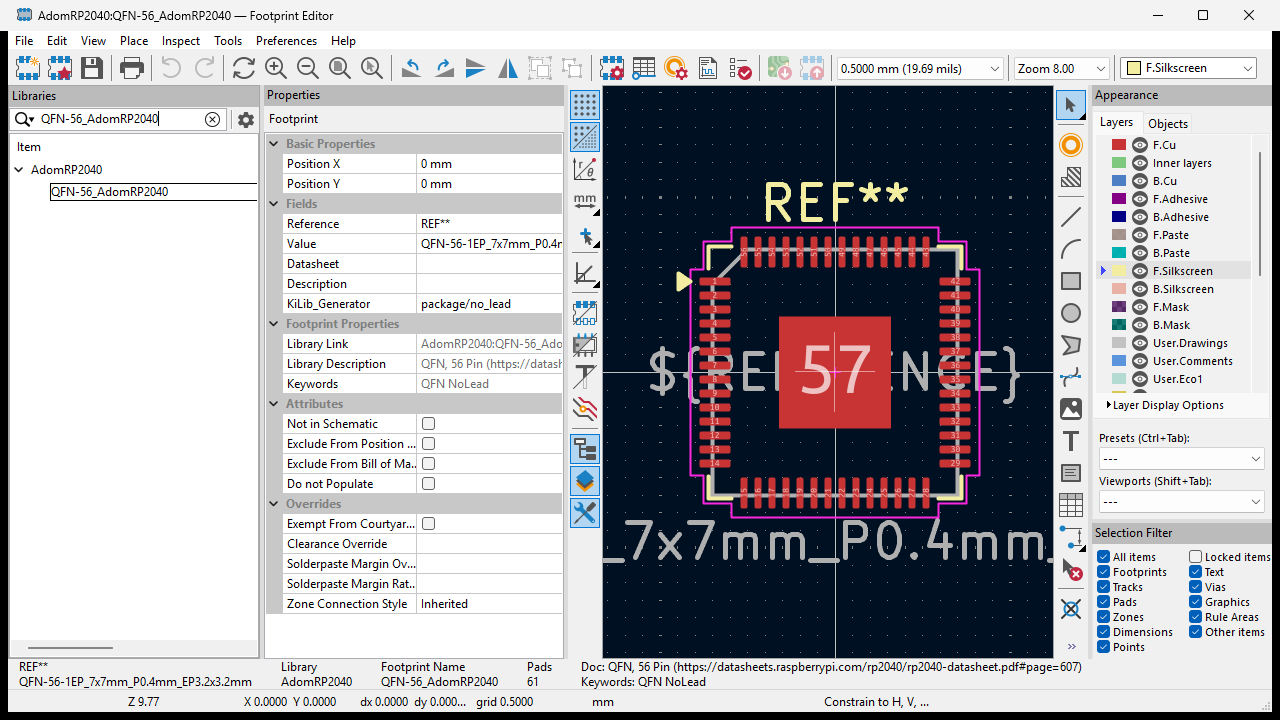Screen dimensions: 1280x720
Task: Select the Draw Circle tool
Action: pyautogui.click(x=1071, y=313)
